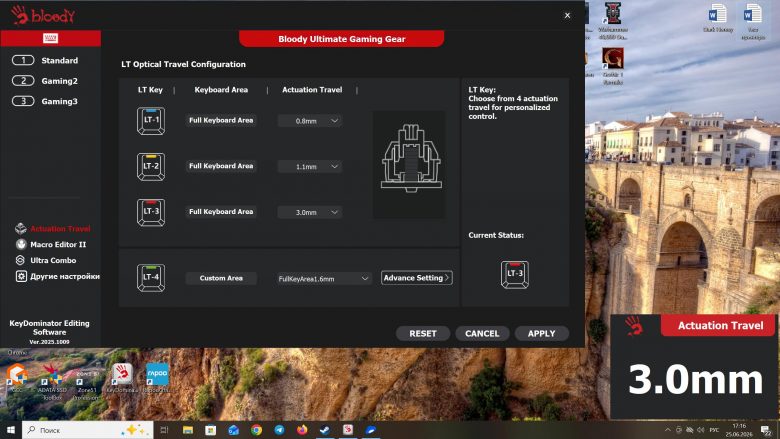Click Full Keyboard Area for LT-2

[221, 166]
